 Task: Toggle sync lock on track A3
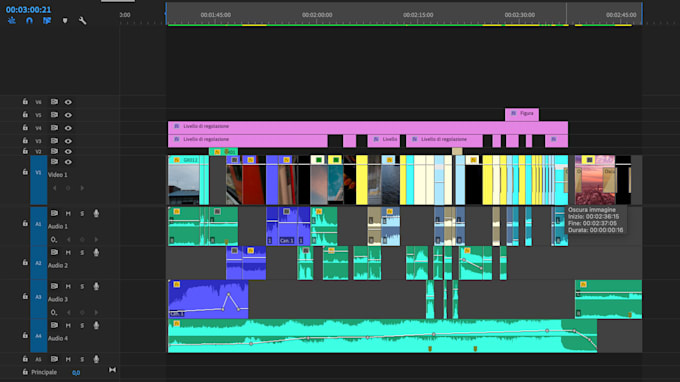[x=54, y=286]
